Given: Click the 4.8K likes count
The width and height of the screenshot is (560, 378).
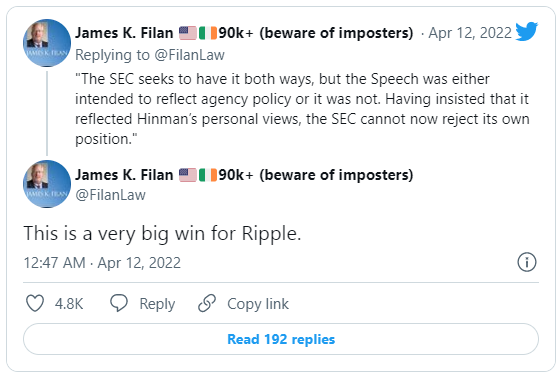Looking at the screenshot, I should (69, 304).
